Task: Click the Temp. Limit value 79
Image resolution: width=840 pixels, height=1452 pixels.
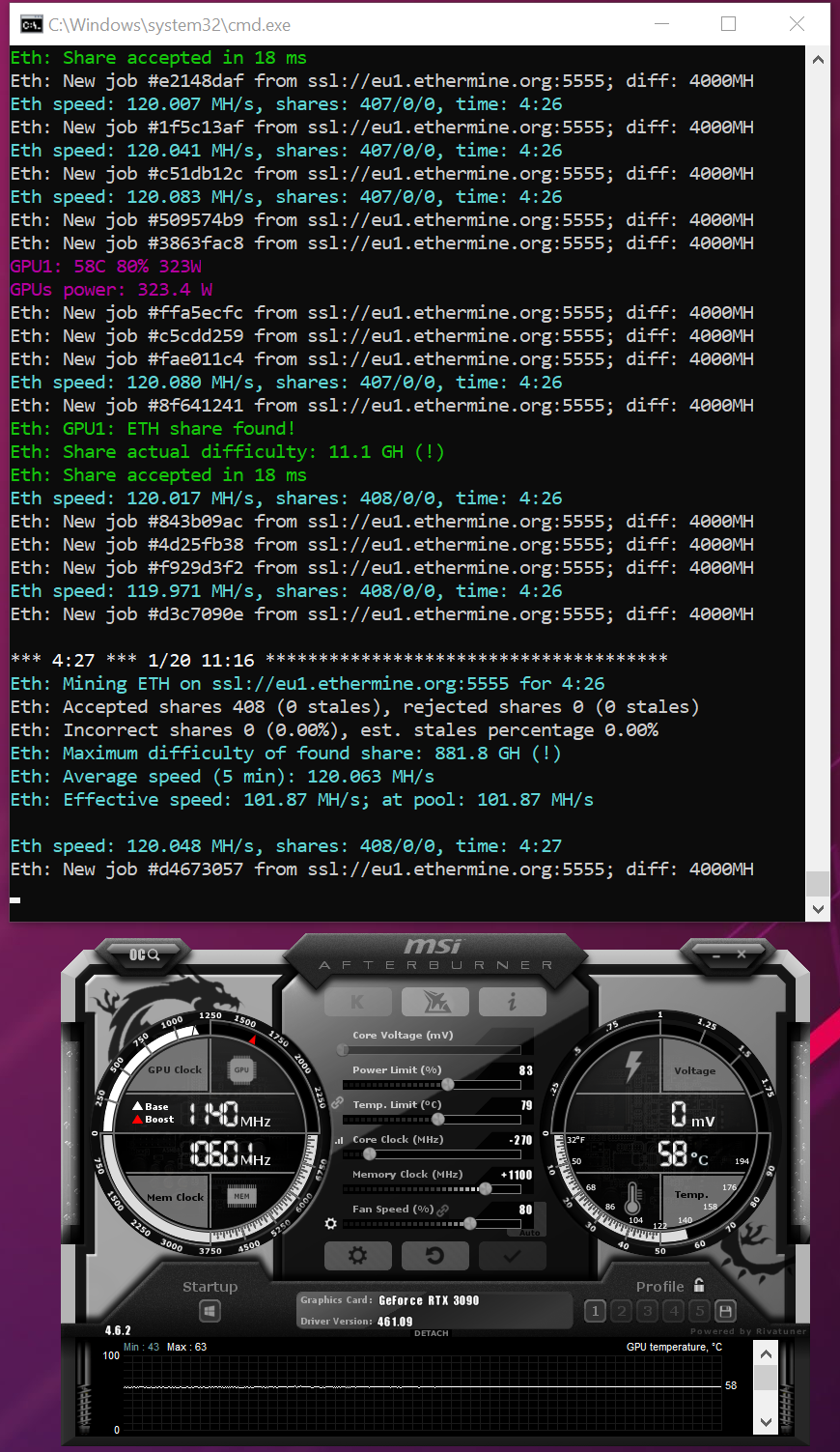Action: click(x=526, y=1105)
